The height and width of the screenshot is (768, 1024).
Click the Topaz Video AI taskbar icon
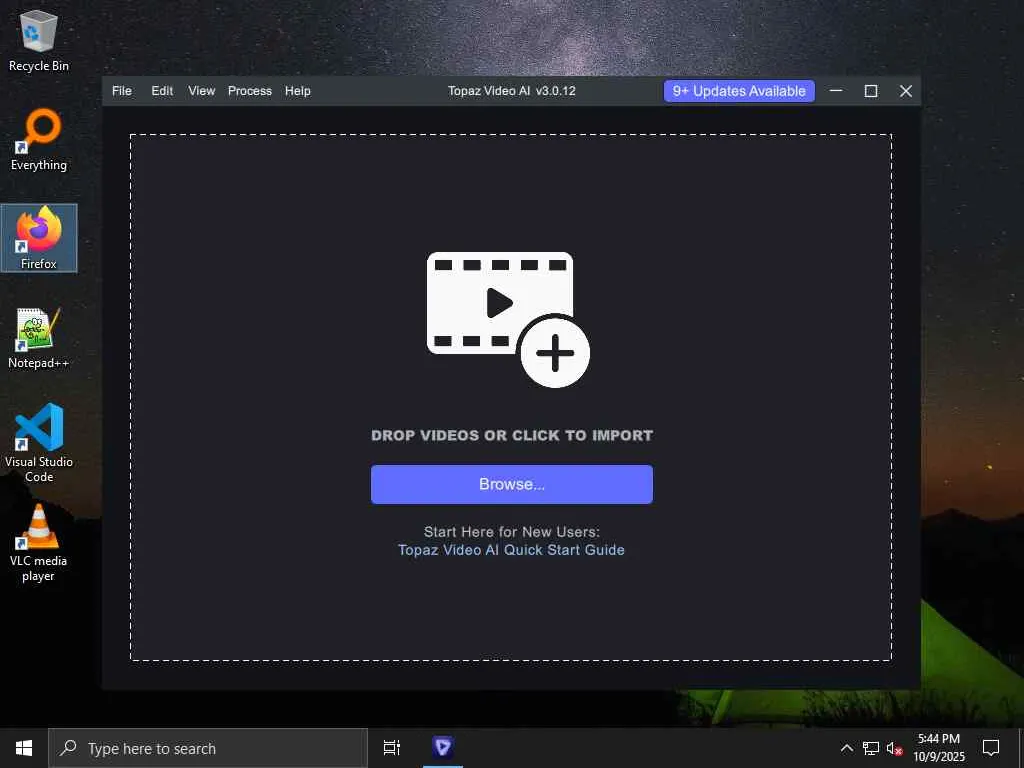443,748
